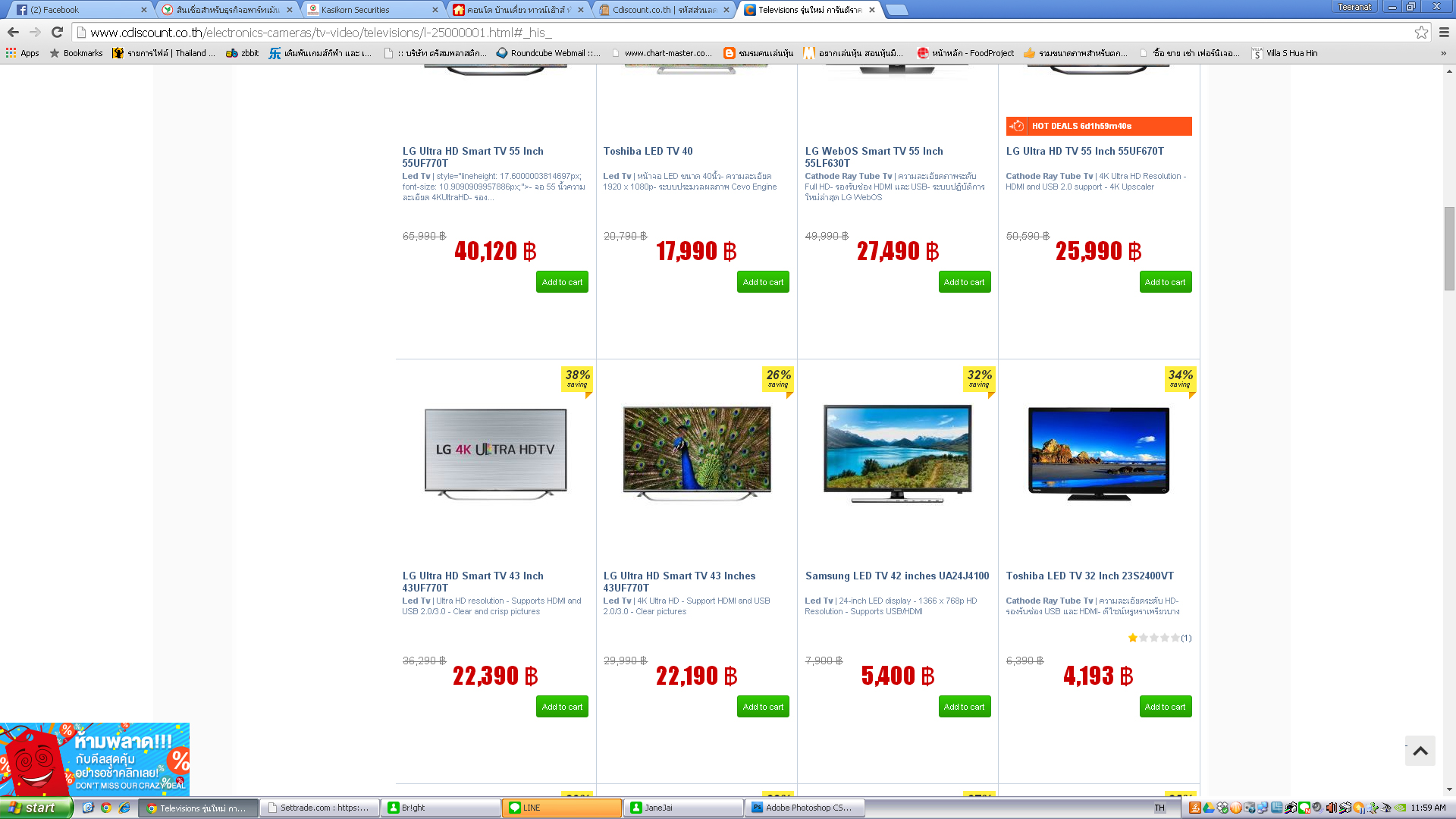Open the Chrome hamburger menu
This screenshot has width=1456, height=819.
click(1444, 32)
